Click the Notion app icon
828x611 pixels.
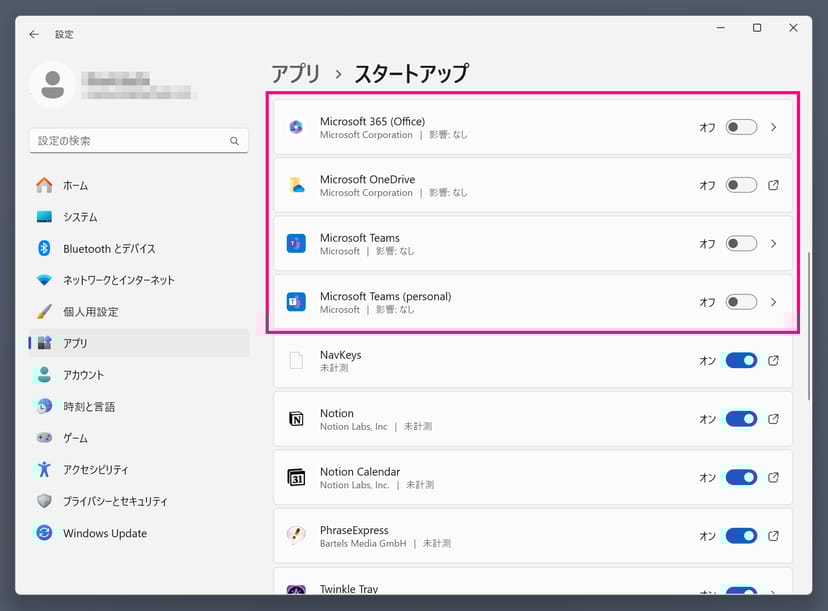[296, 419]
